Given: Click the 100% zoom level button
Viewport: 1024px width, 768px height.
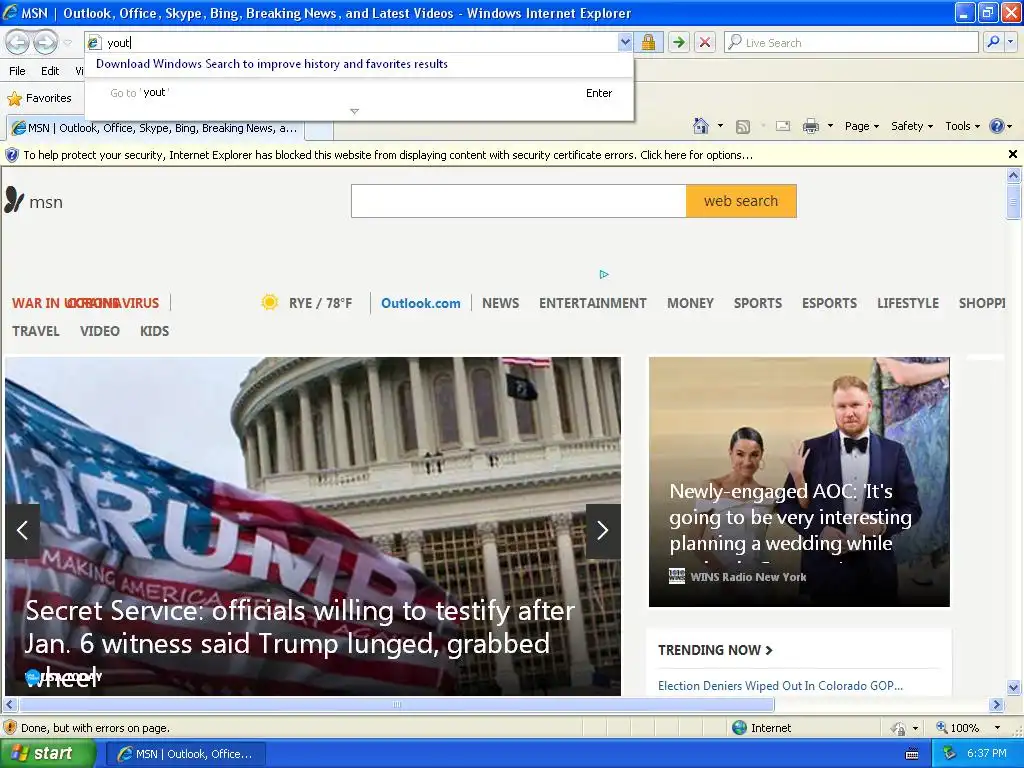Looking at the screenshot, I should click(x=957, y=728).
